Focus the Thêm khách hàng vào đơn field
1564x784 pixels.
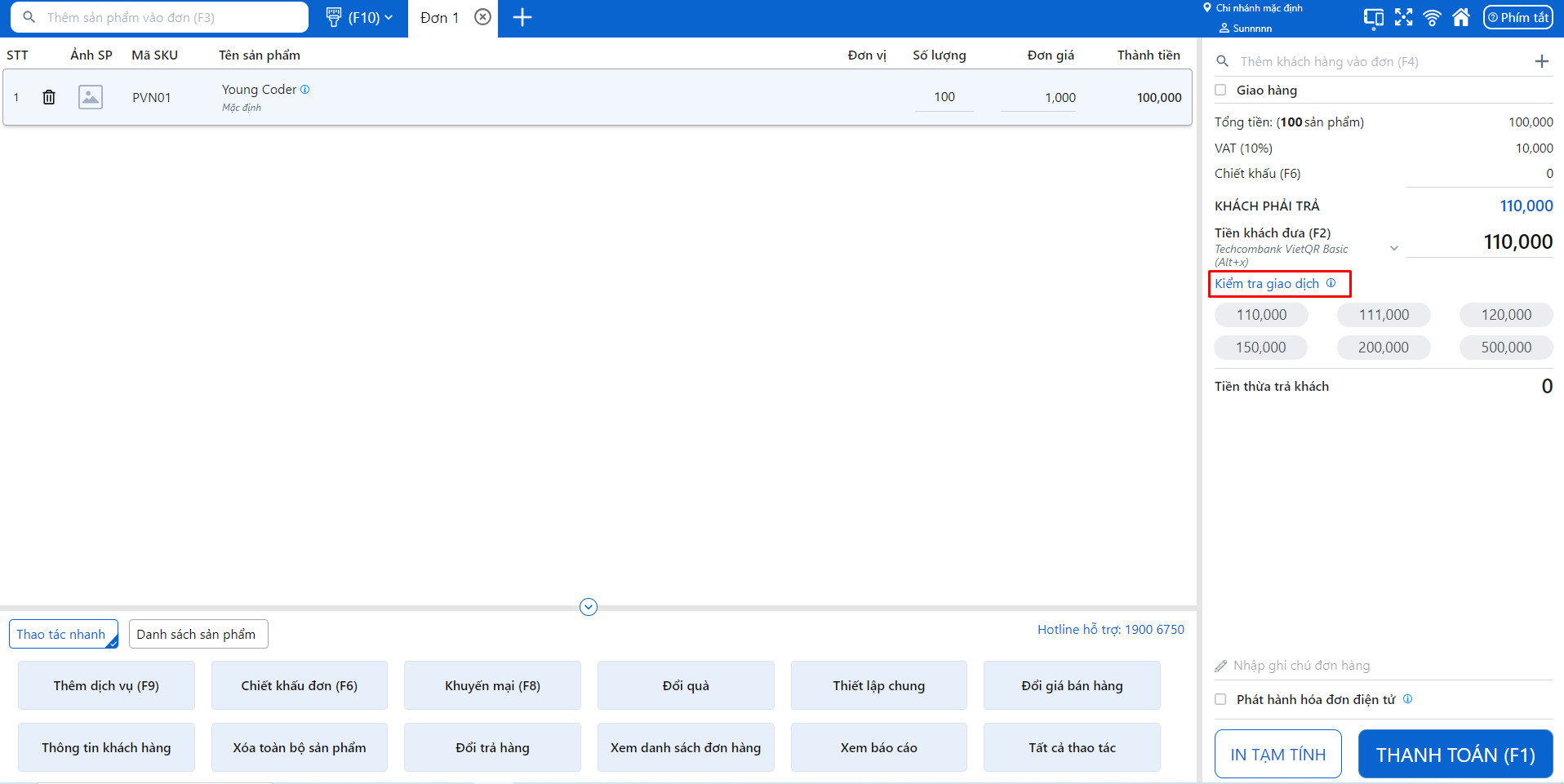coord(1380,61)
